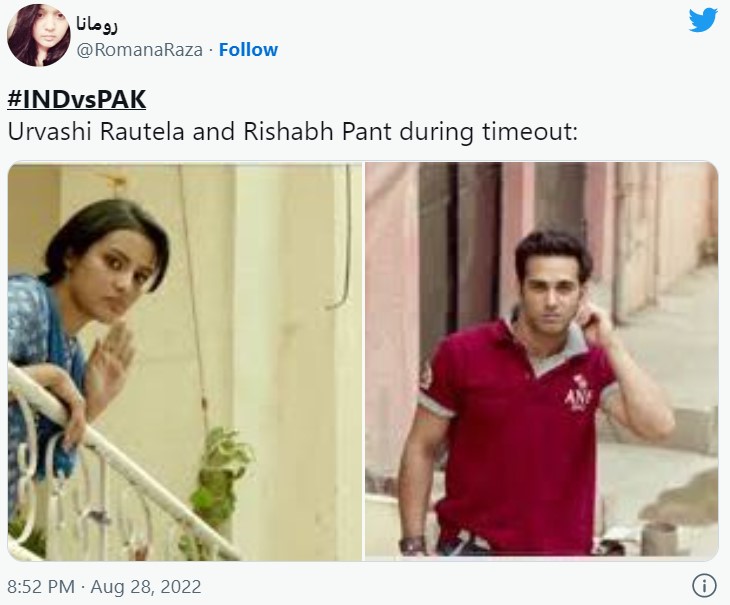The width and height of the screenshot is (730, 605).
Task: Click the @RomanaRaza handle
Action: point(139,50)
